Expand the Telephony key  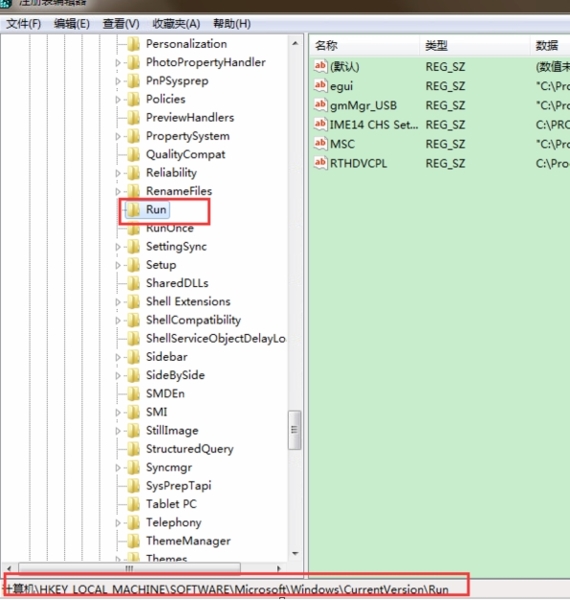118,523
